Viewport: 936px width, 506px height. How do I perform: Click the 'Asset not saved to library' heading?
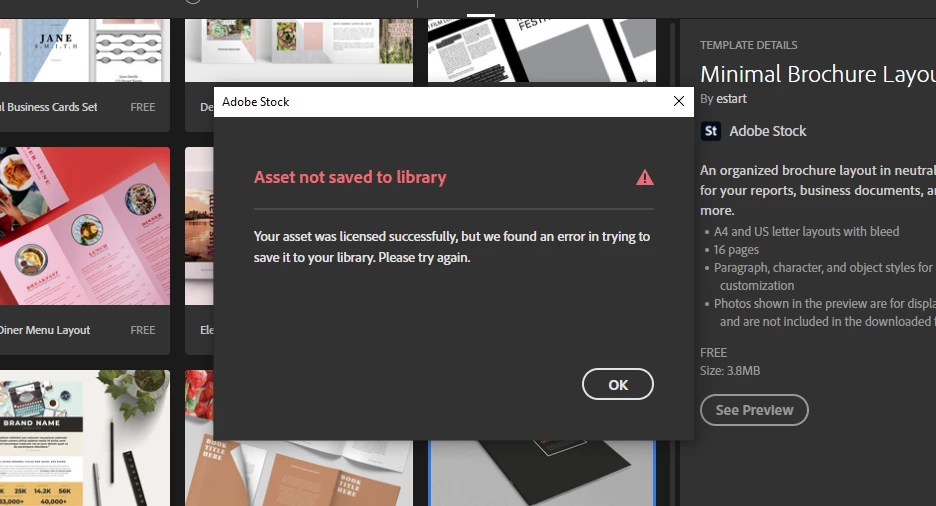point(350,177)
